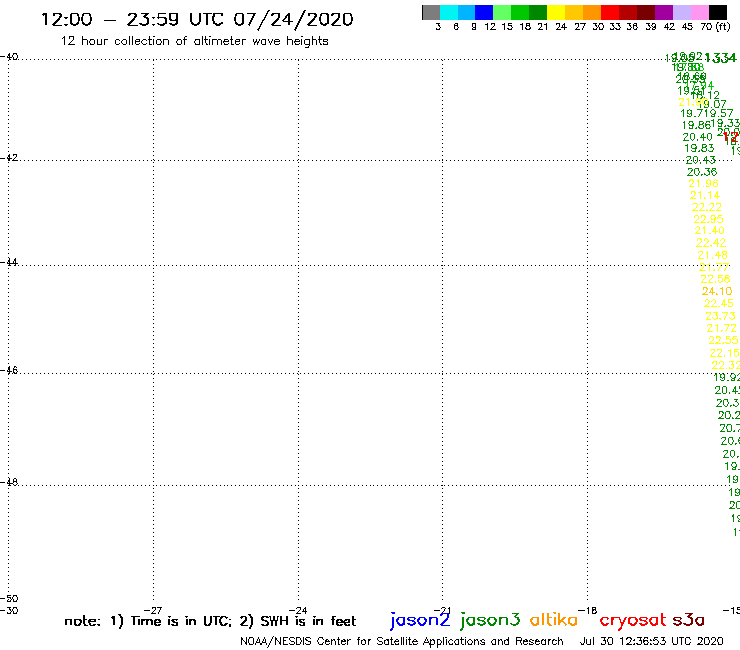Click the title '12:00 – 23:59 UTC 07/24/2020'

(197, 19)
